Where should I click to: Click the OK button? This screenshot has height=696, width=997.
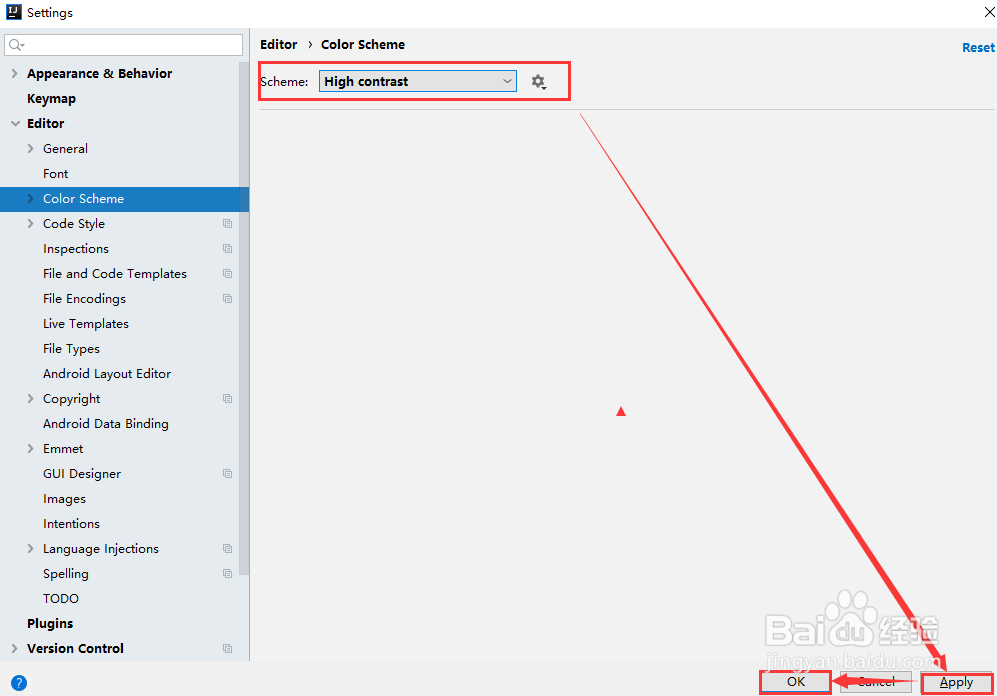(x=795, y=682)
